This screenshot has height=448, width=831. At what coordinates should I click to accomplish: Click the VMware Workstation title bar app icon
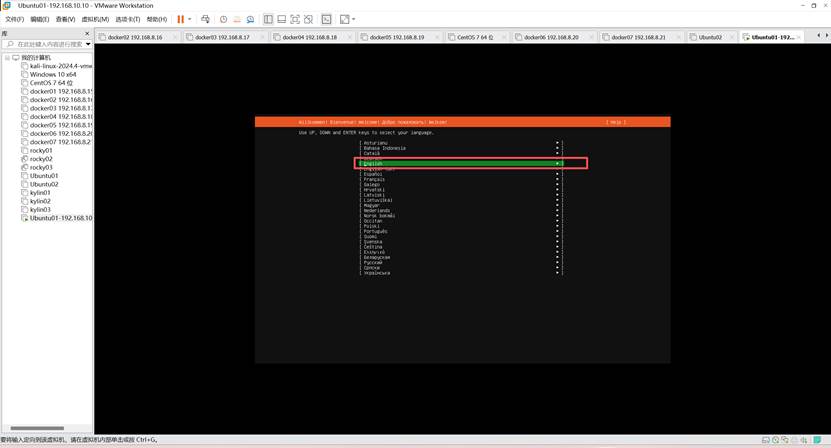coord(7,5)
